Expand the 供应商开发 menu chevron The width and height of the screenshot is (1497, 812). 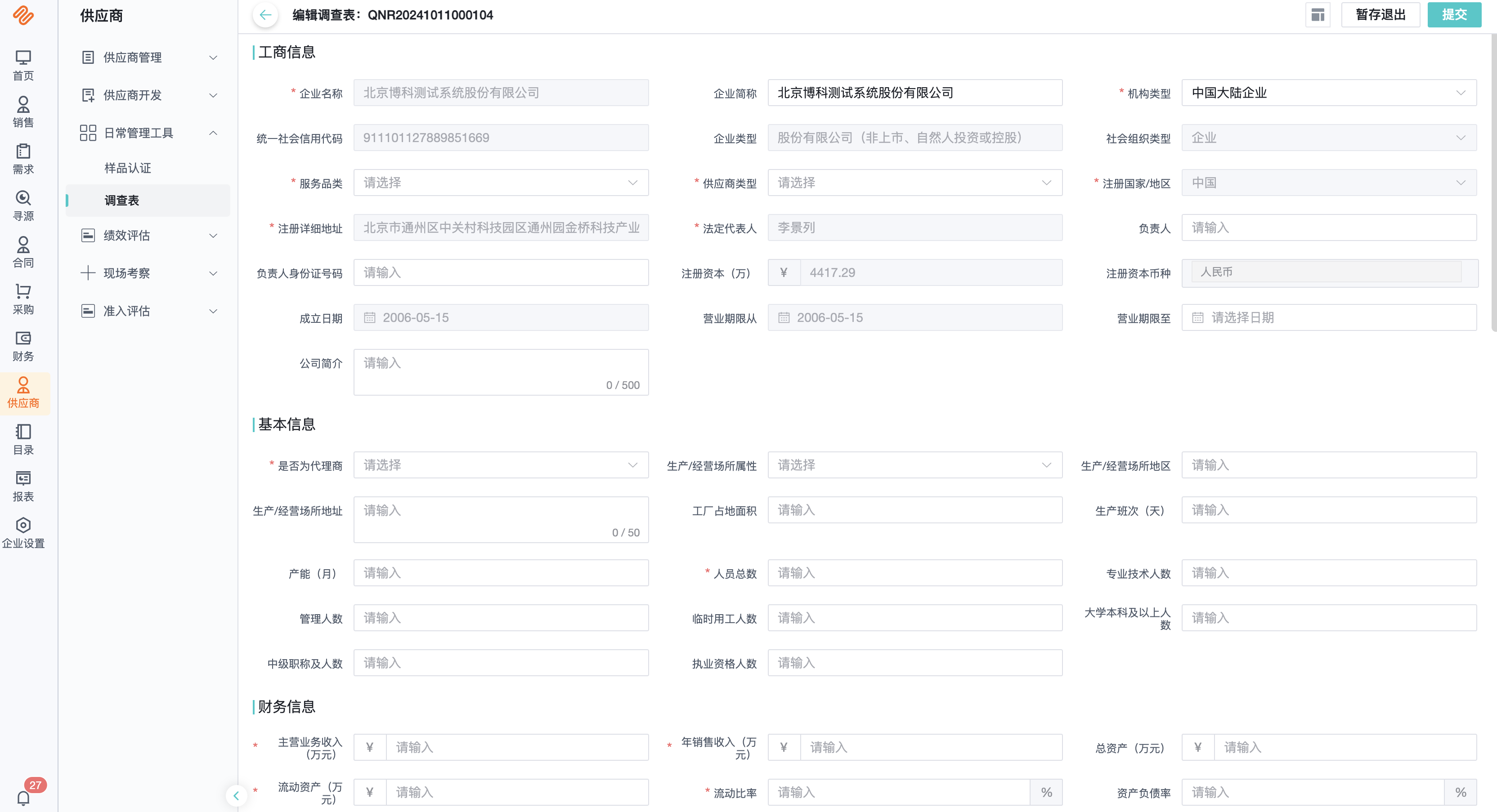213,95
